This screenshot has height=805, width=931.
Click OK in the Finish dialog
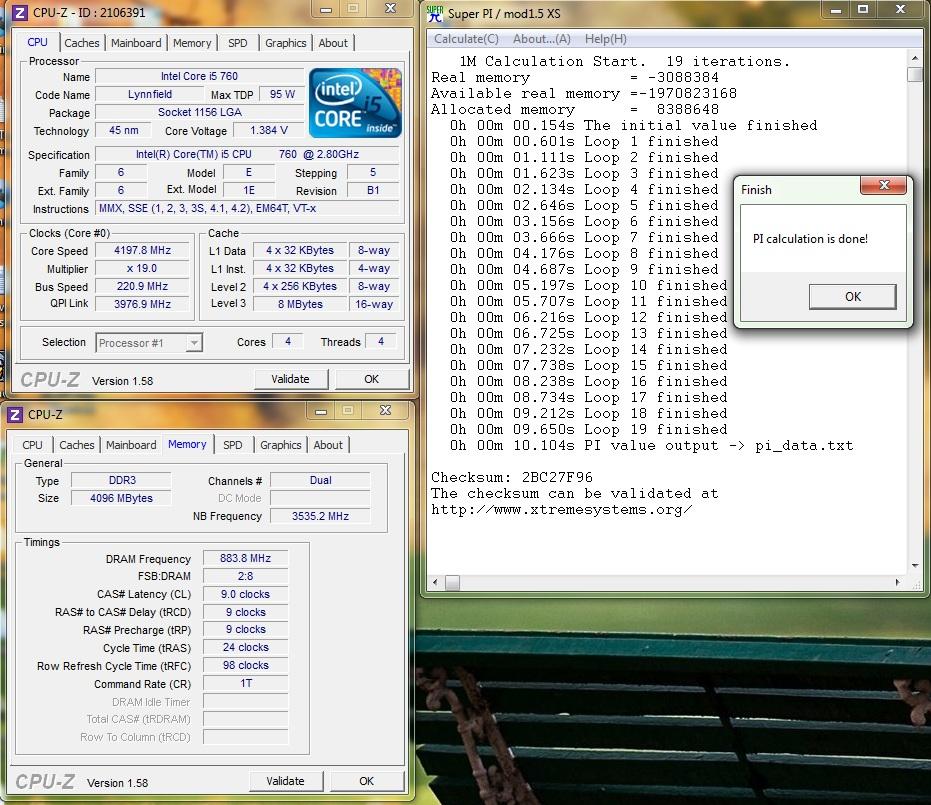[853, 296]
